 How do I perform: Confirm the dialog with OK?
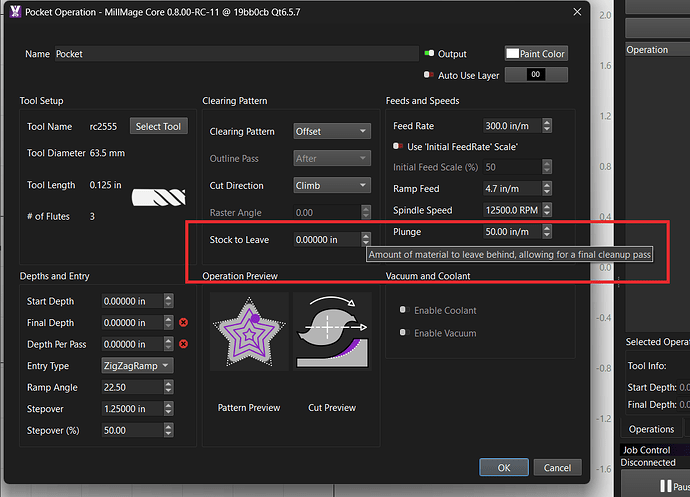[x=504, y=467]
